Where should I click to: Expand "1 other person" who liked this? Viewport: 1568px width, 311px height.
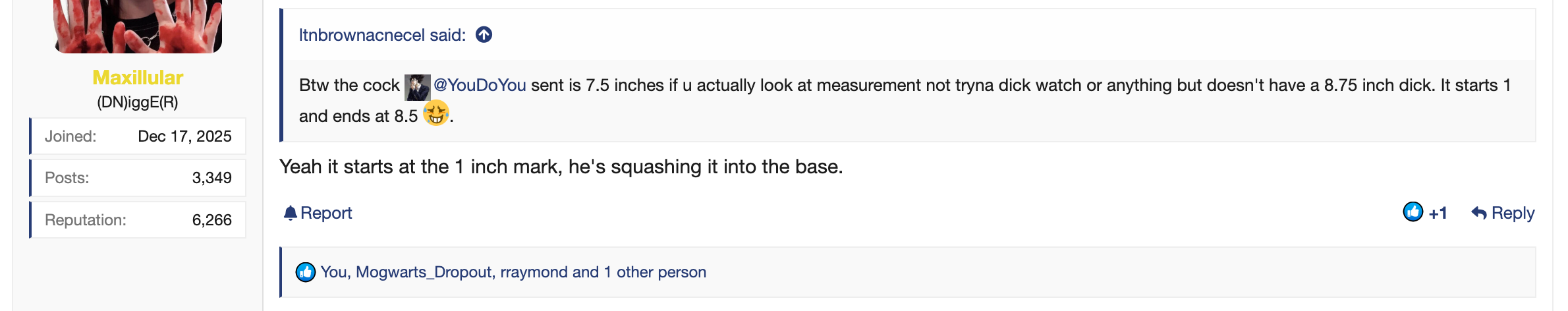coord(654,272)
